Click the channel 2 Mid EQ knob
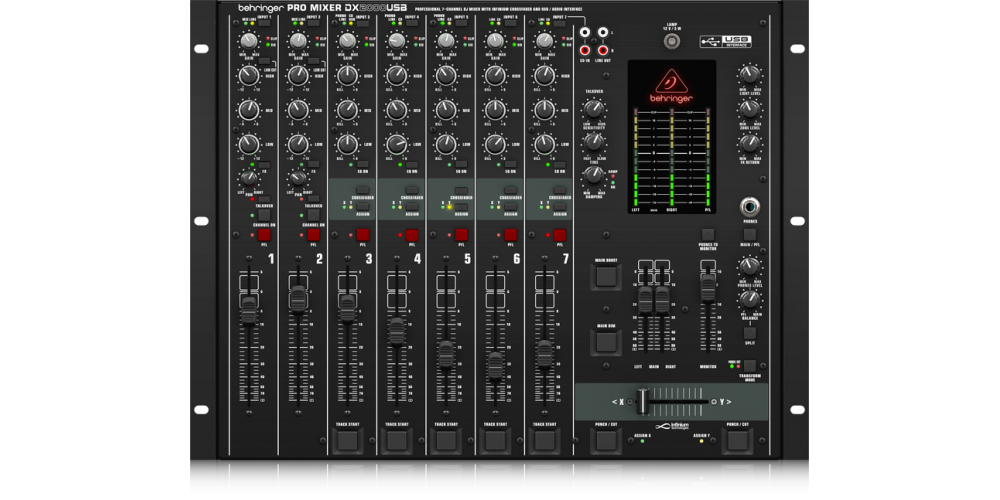1000x500 pixels. coord(298,110)
